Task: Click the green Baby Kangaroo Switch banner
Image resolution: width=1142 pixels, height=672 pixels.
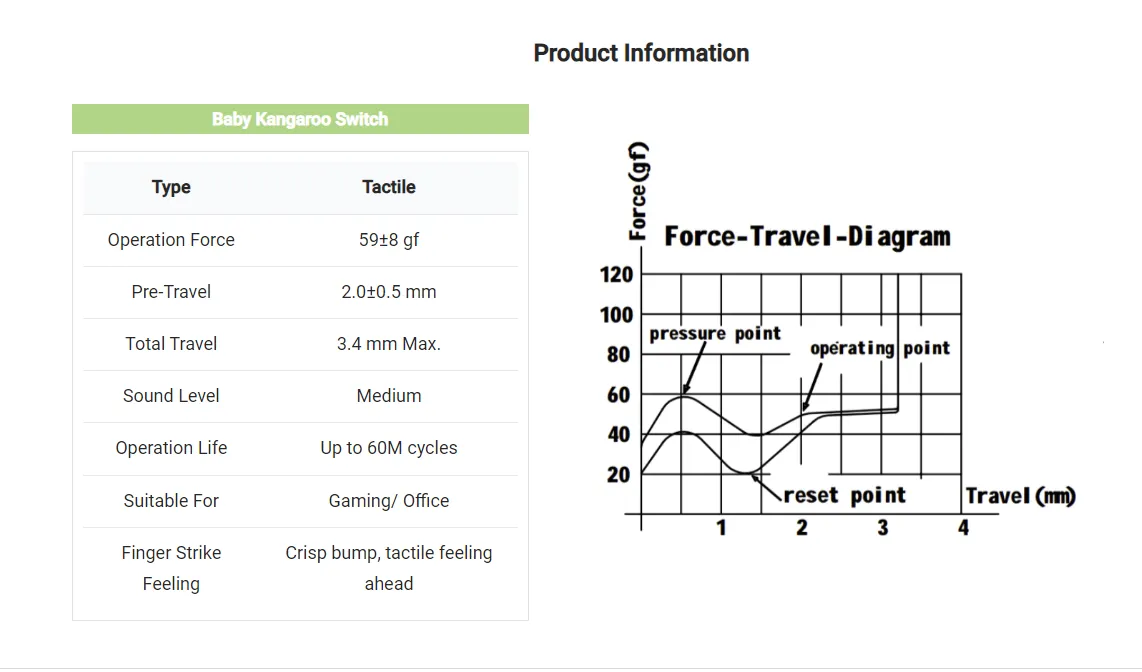Action: [300, 119]
